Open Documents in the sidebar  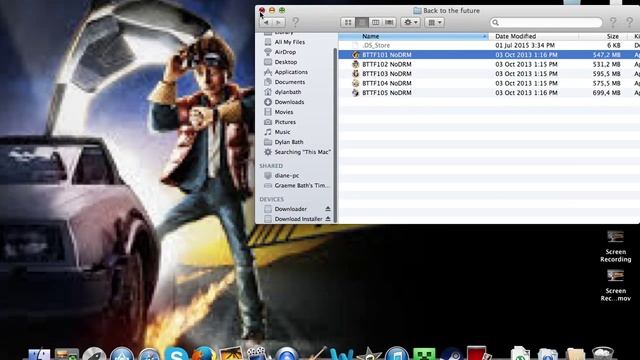tap(290, 82)
